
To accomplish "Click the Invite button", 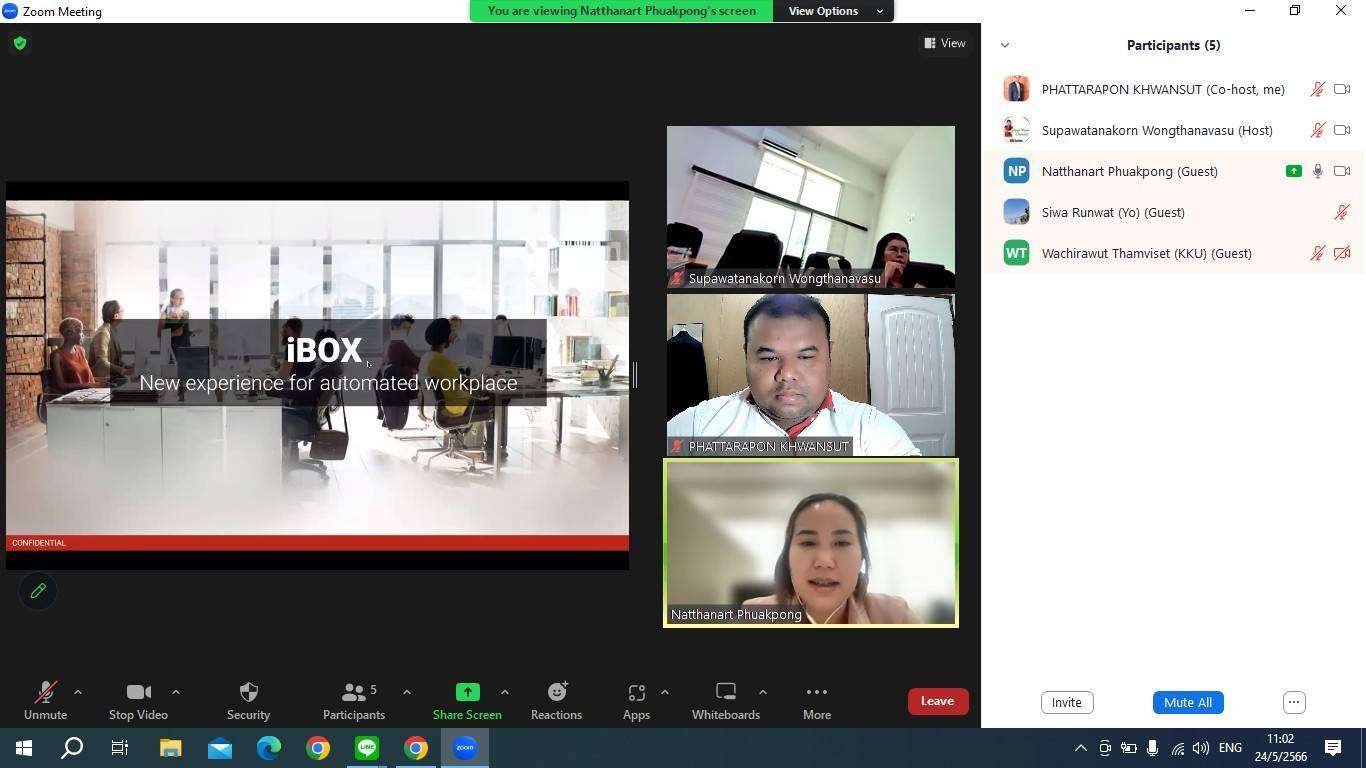I will point(1067,702).
